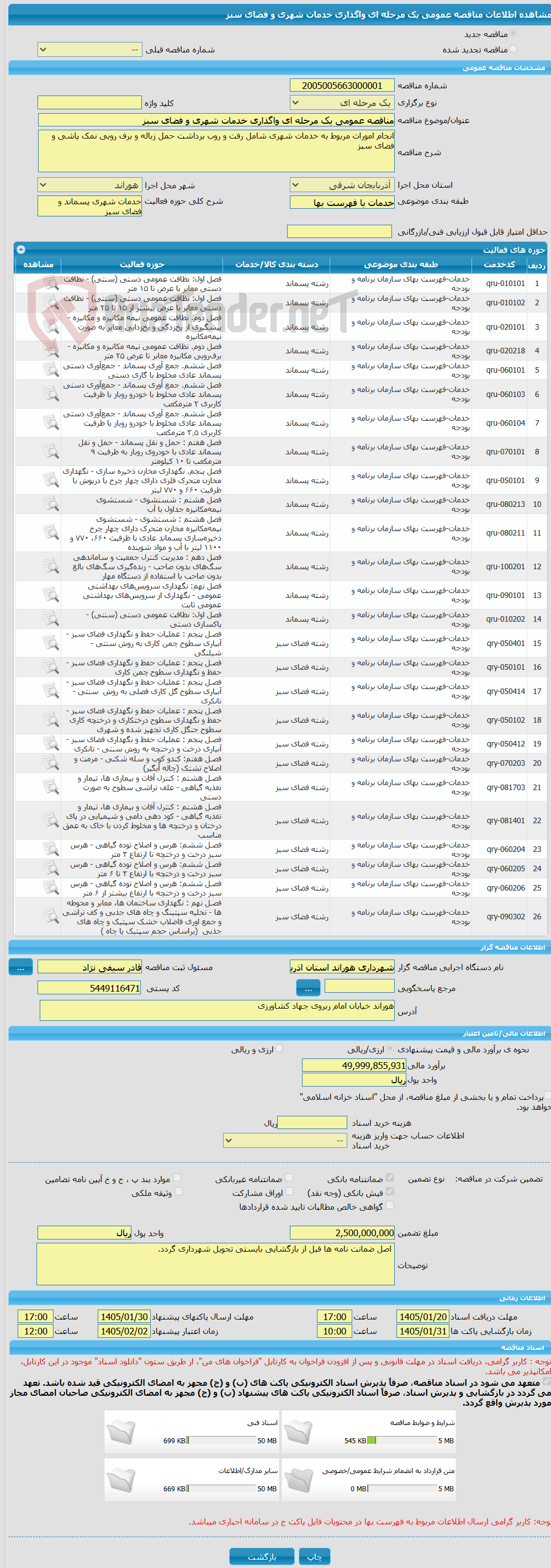Open the شرایط و ضوابط مناقصه folder icon
The height and width of the screenshot is (1568, 551).
click(x=298, y=1432)
